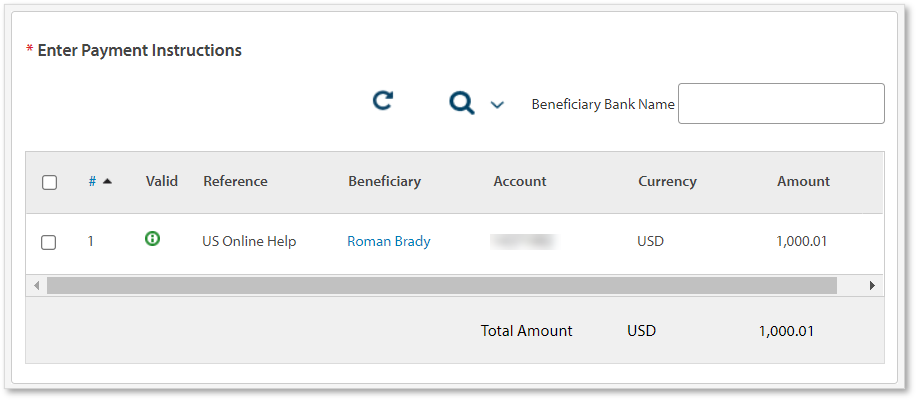The image size is (916, 400).
Task: Click the Valid column header
Action: tap(161, 181)
